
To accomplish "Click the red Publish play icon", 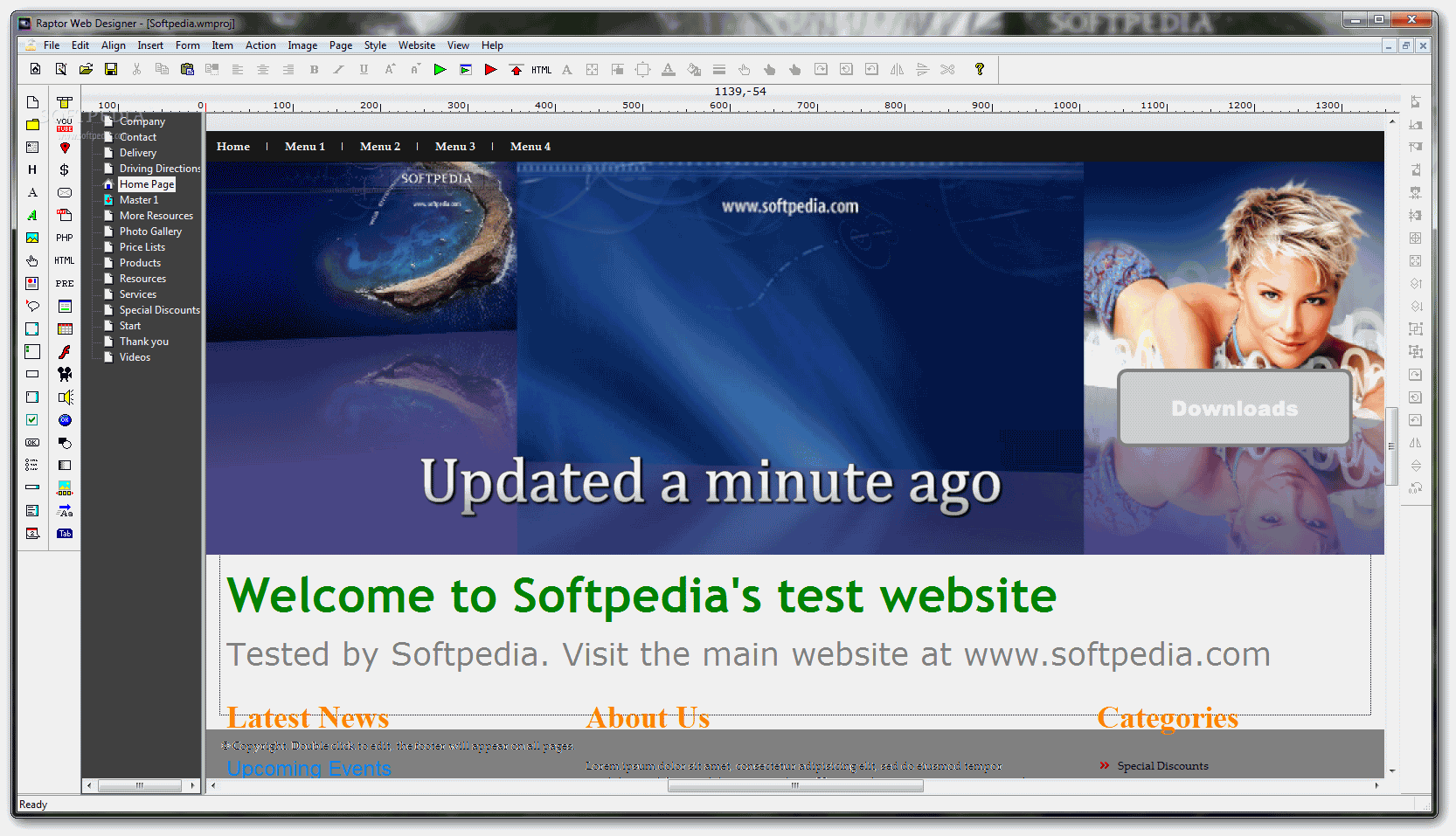I will tap(490, 69).
